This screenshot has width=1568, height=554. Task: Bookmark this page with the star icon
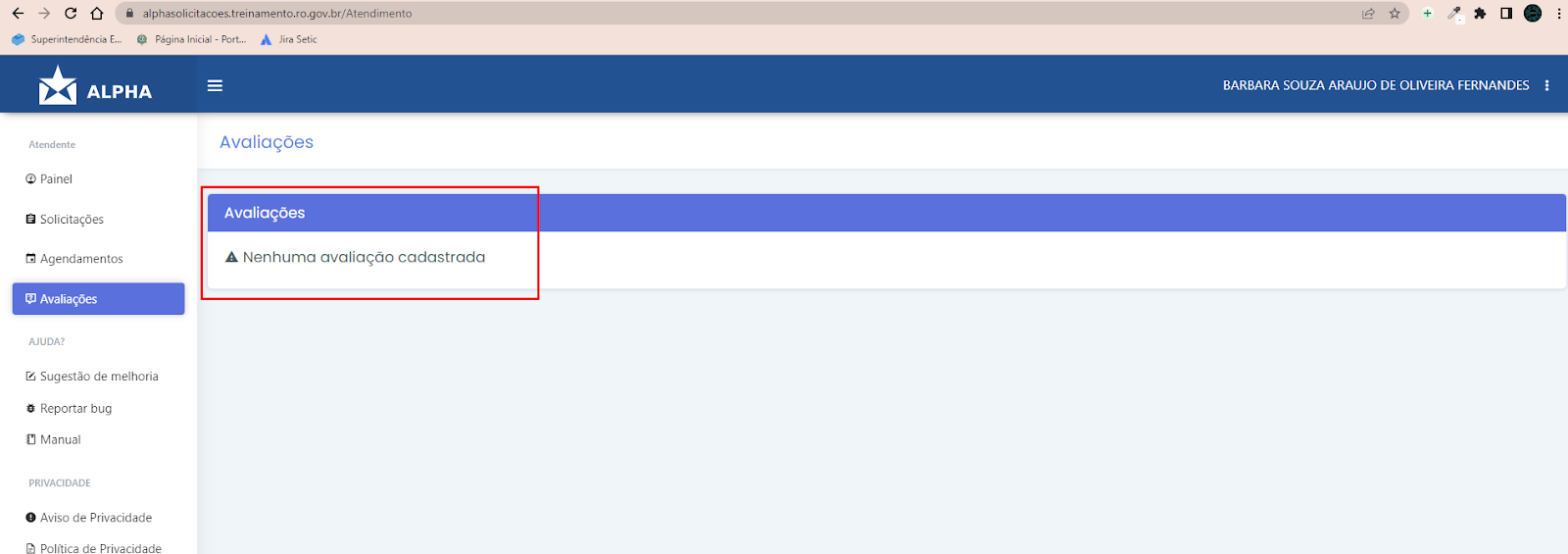pos(1395,14)
